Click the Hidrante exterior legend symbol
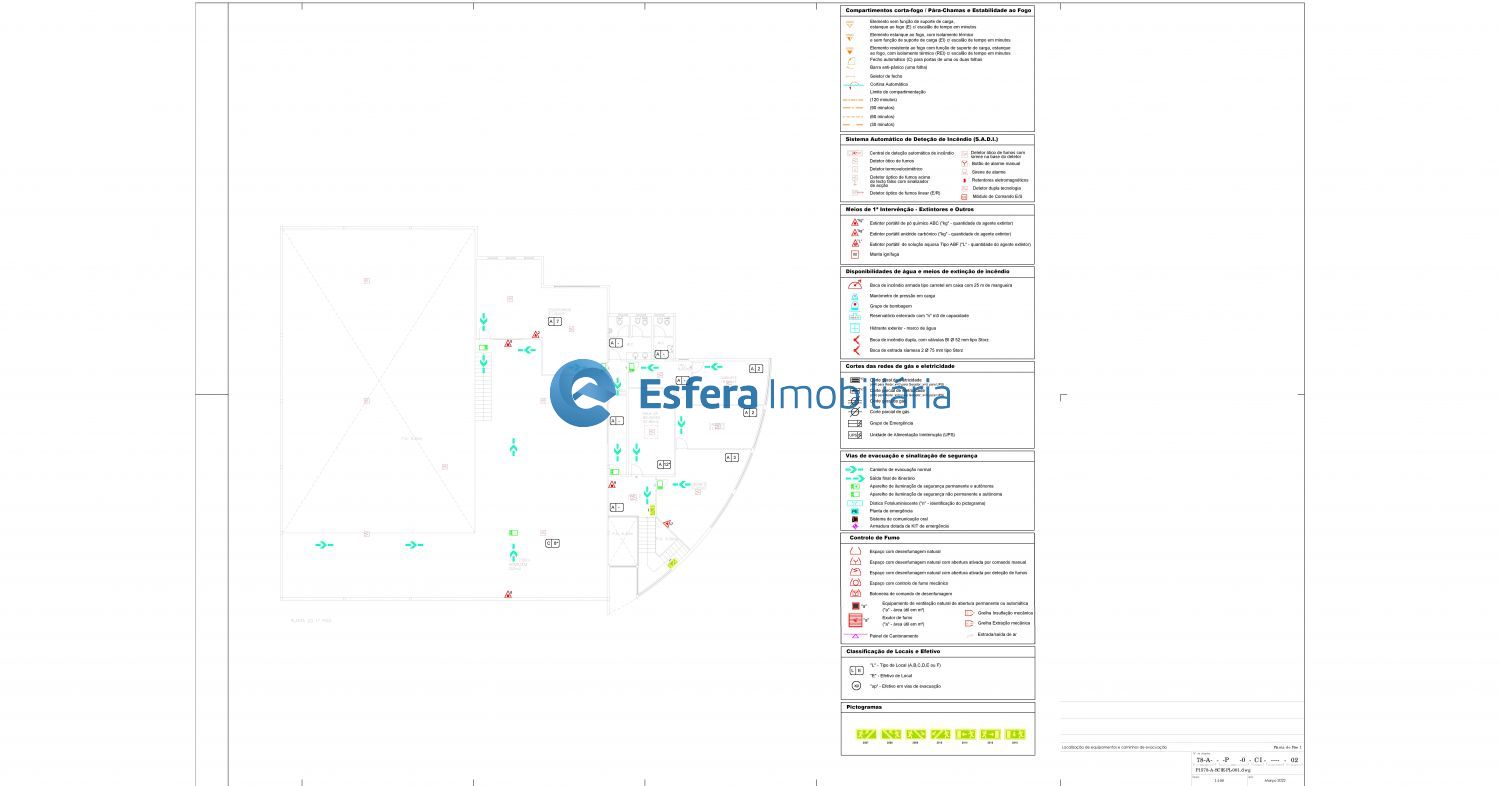 coord(855,328)
